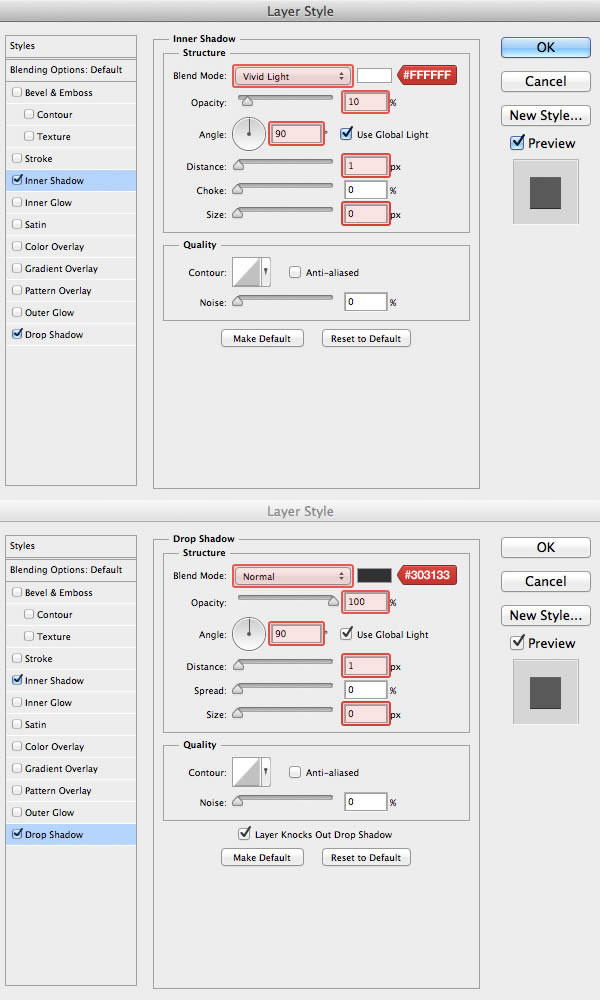Click Inner Shadow opacity slider handle

tap(247, 101)
